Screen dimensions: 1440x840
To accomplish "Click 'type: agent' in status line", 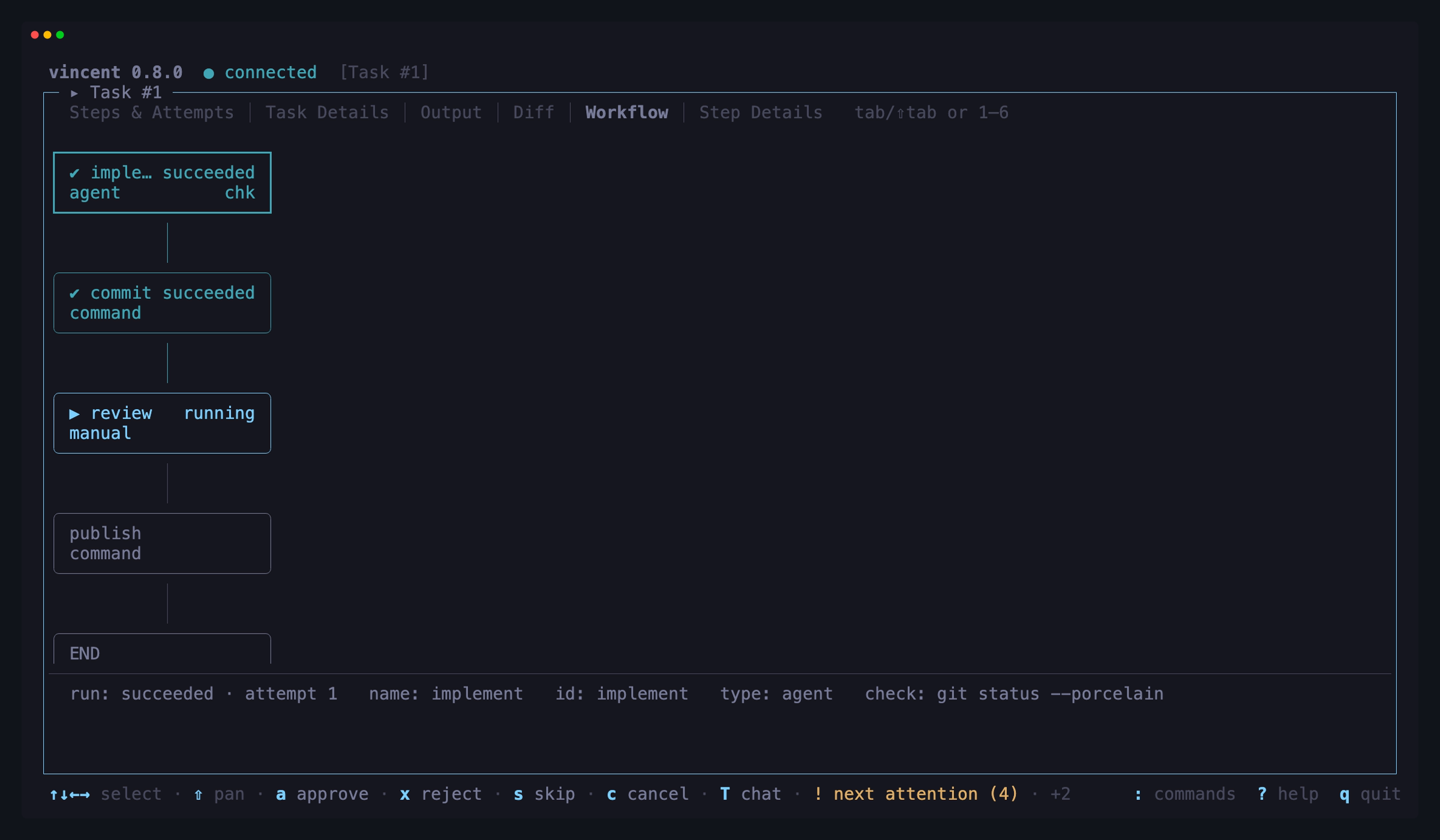I will pos(776,694).
